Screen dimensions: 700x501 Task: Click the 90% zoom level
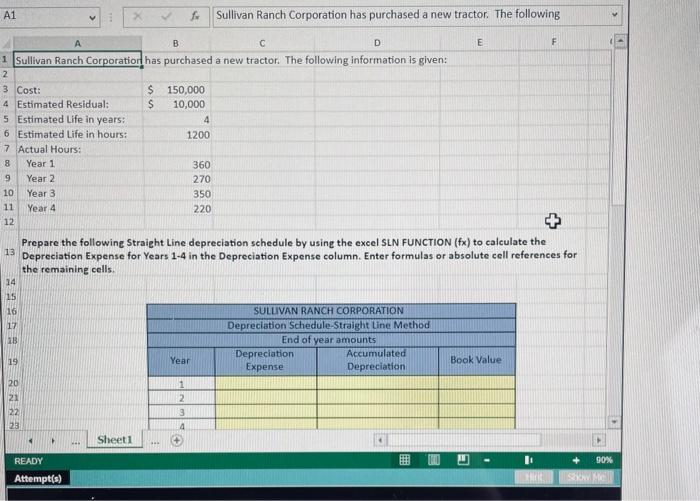[604, 460]
